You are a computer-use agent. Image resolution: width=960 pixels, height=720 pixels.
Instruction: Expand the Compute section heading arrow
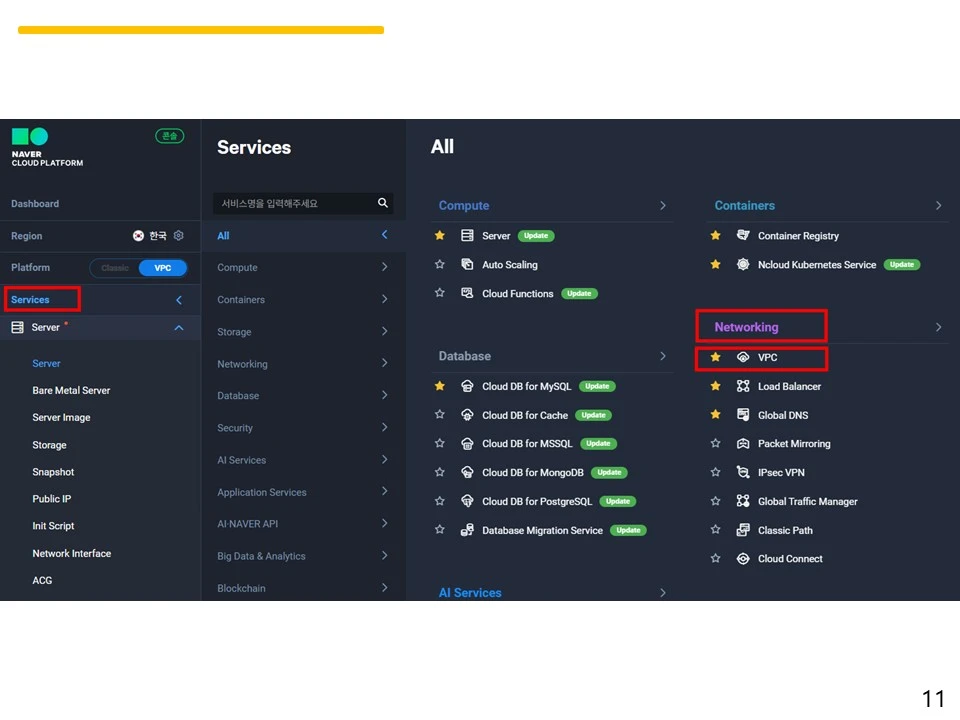pos(662,206)
